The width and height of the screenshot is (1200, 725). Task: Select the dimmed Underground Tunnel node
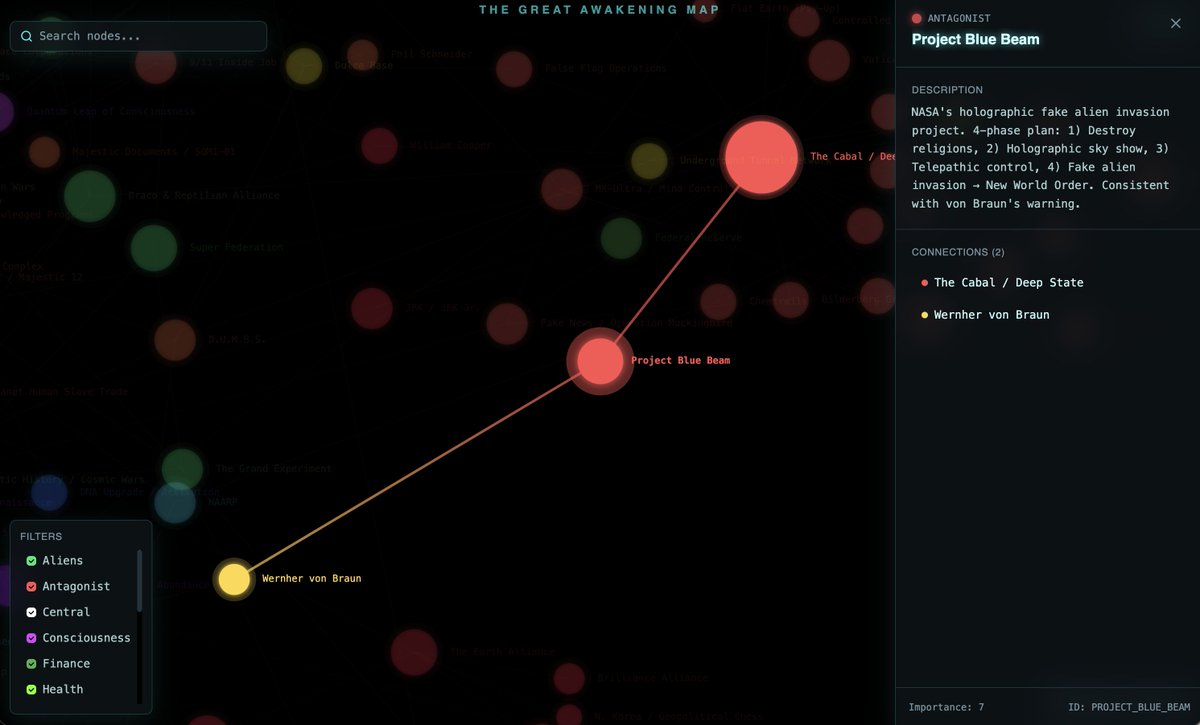649,161
